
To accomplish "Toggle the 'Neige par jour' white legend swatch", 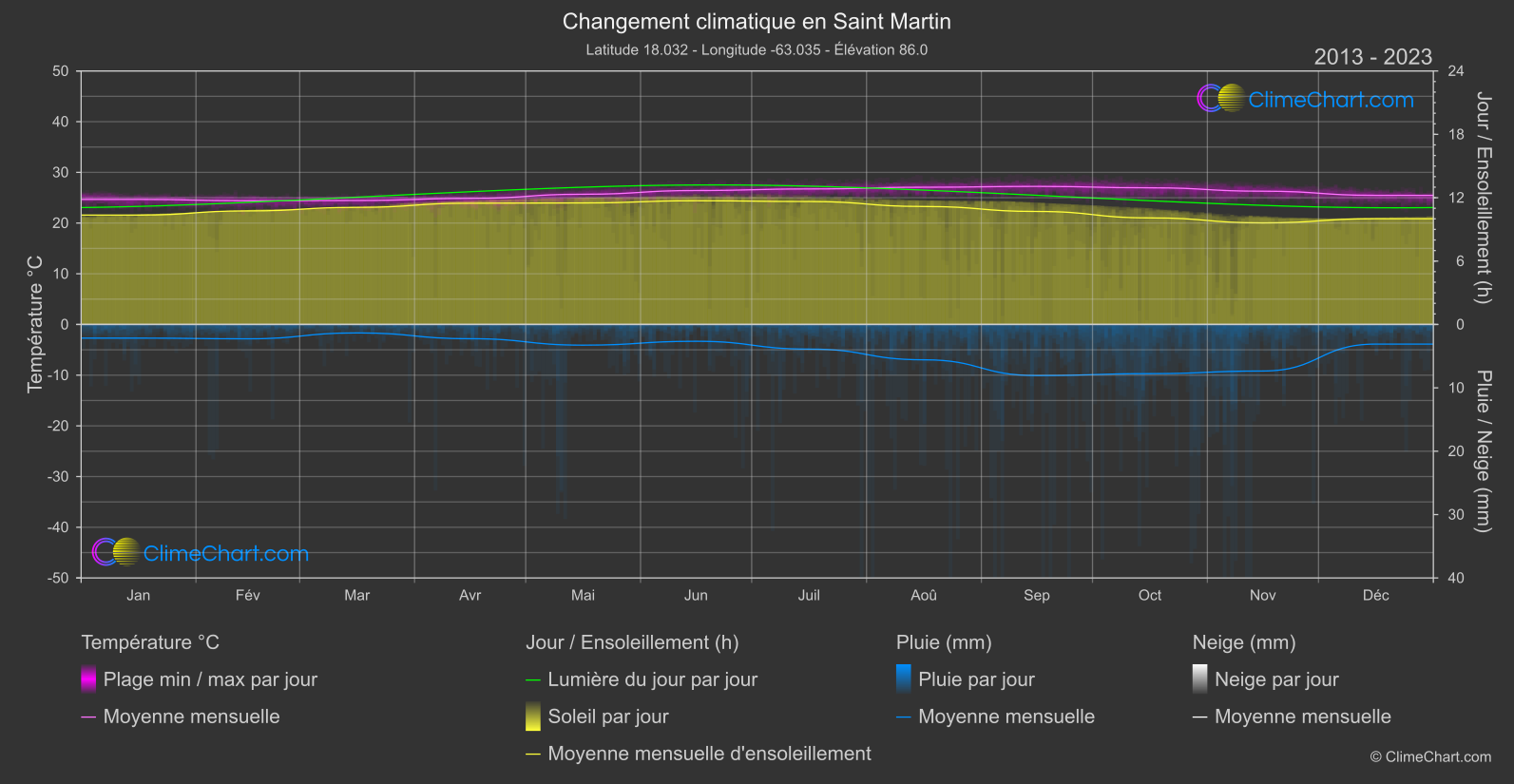I will tap(1200, 679).
